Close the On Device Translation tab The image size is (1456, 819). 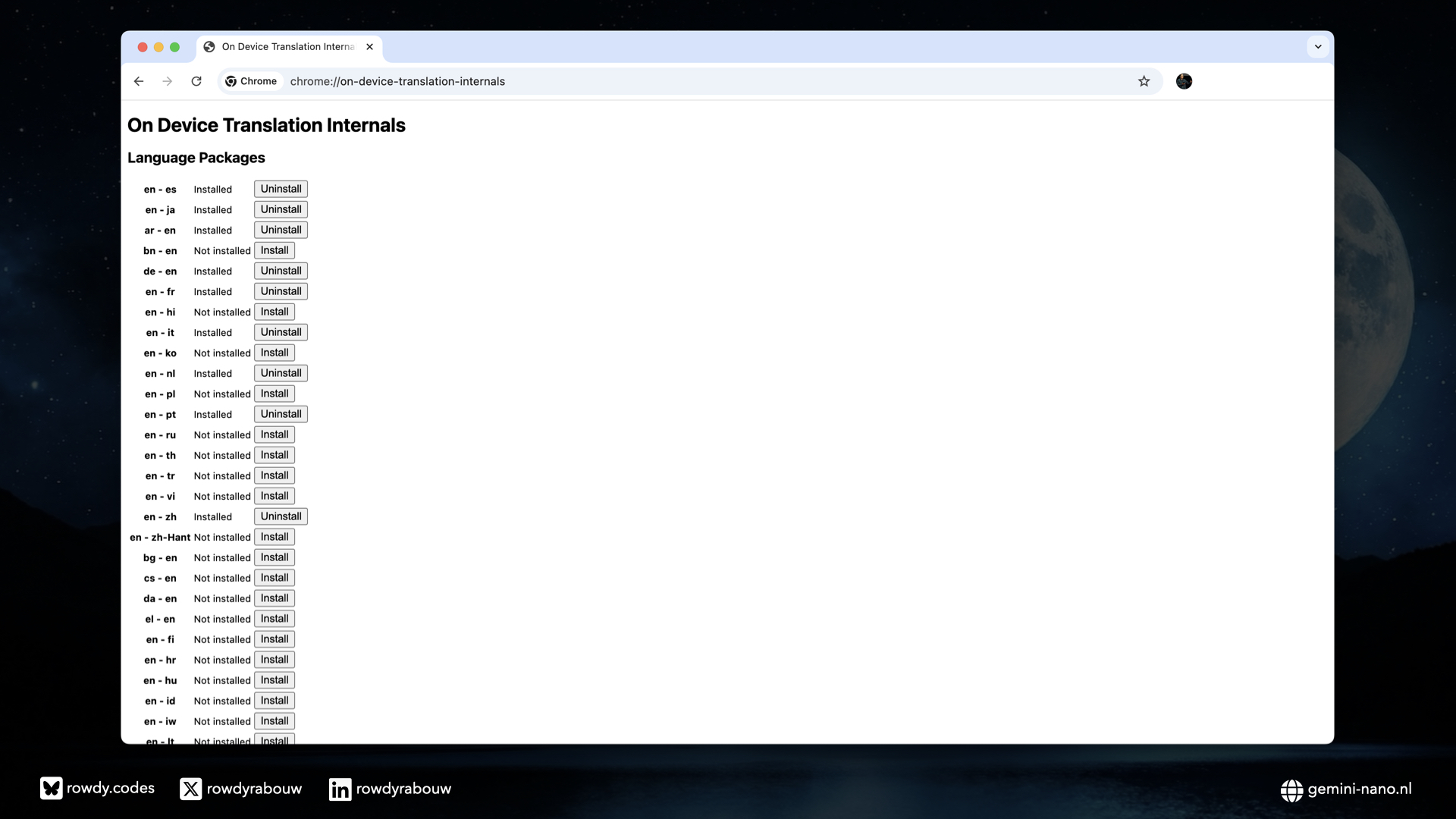(x=369, y=47)
